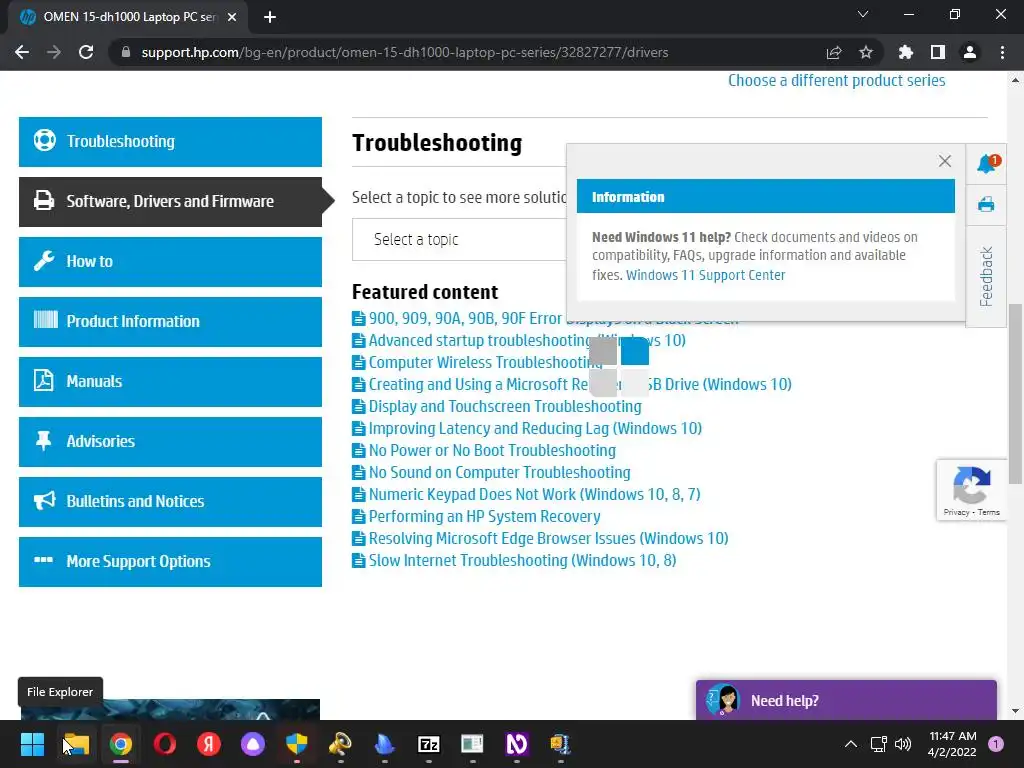Open the Windows Start menu

[32, 744]
